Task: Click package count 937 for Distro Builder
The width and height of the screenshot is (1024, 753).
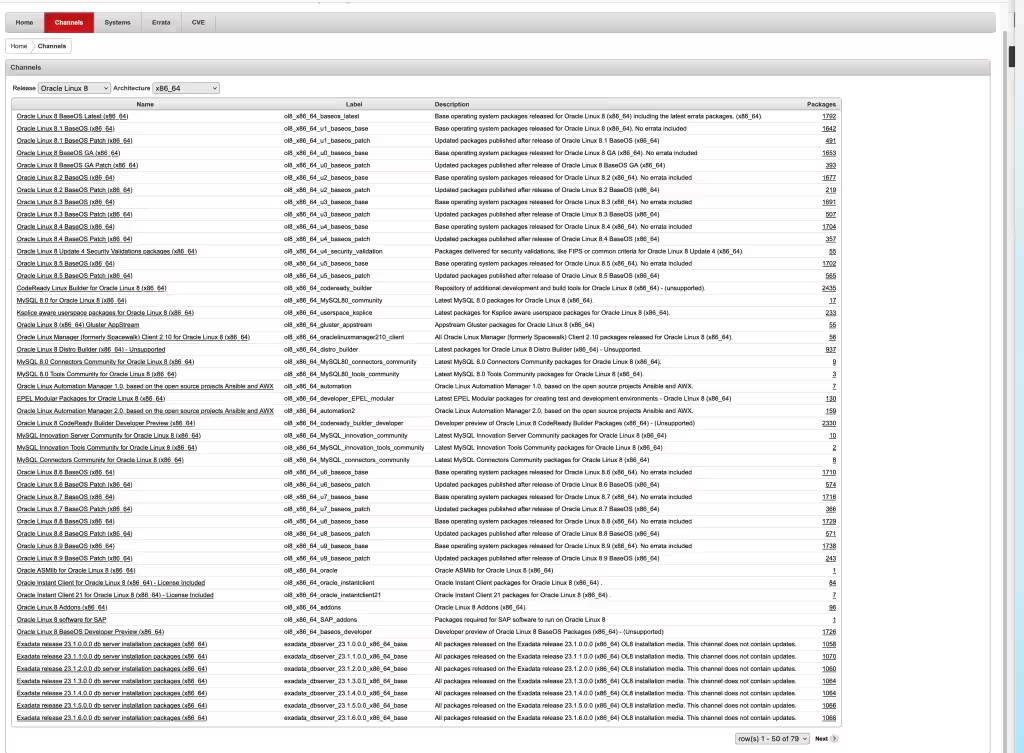Action: coord(831,349)
